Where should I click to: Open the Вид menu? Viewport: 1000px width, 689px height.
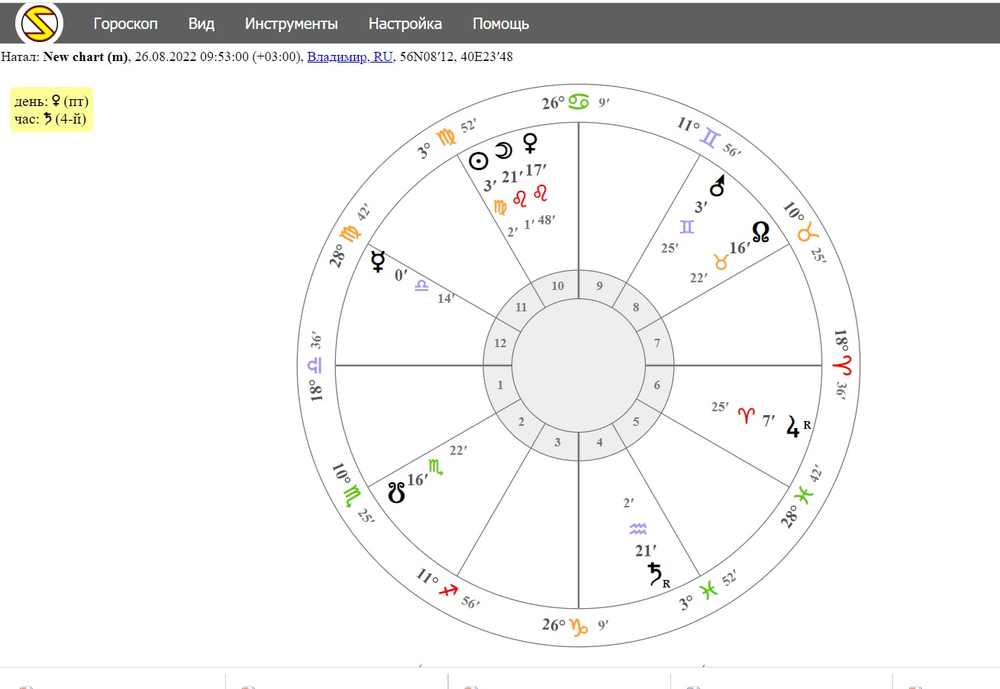201,24
